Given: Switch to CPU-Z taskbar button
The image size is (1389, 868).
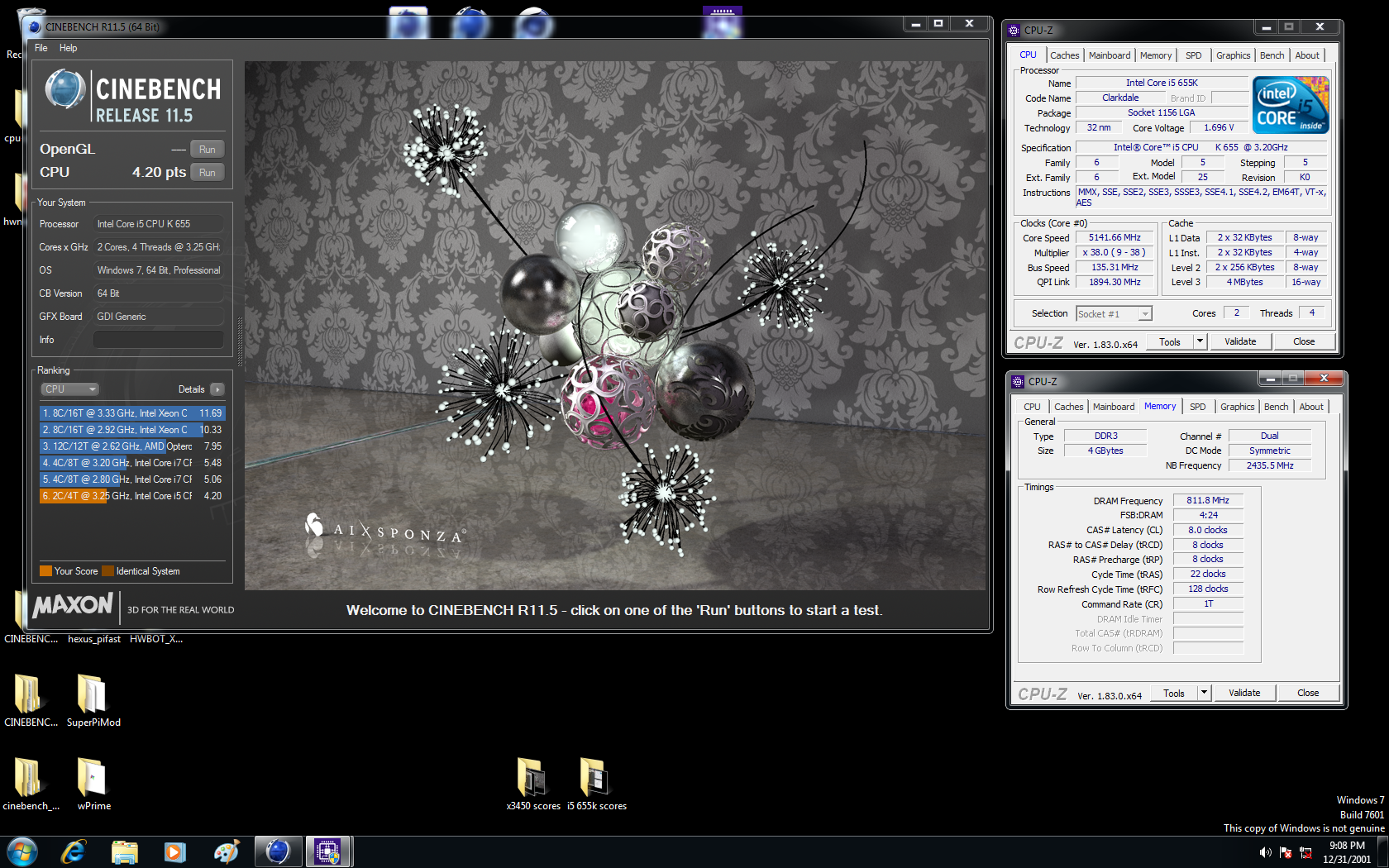Looking at the screenshot, I should coord(329,851).
